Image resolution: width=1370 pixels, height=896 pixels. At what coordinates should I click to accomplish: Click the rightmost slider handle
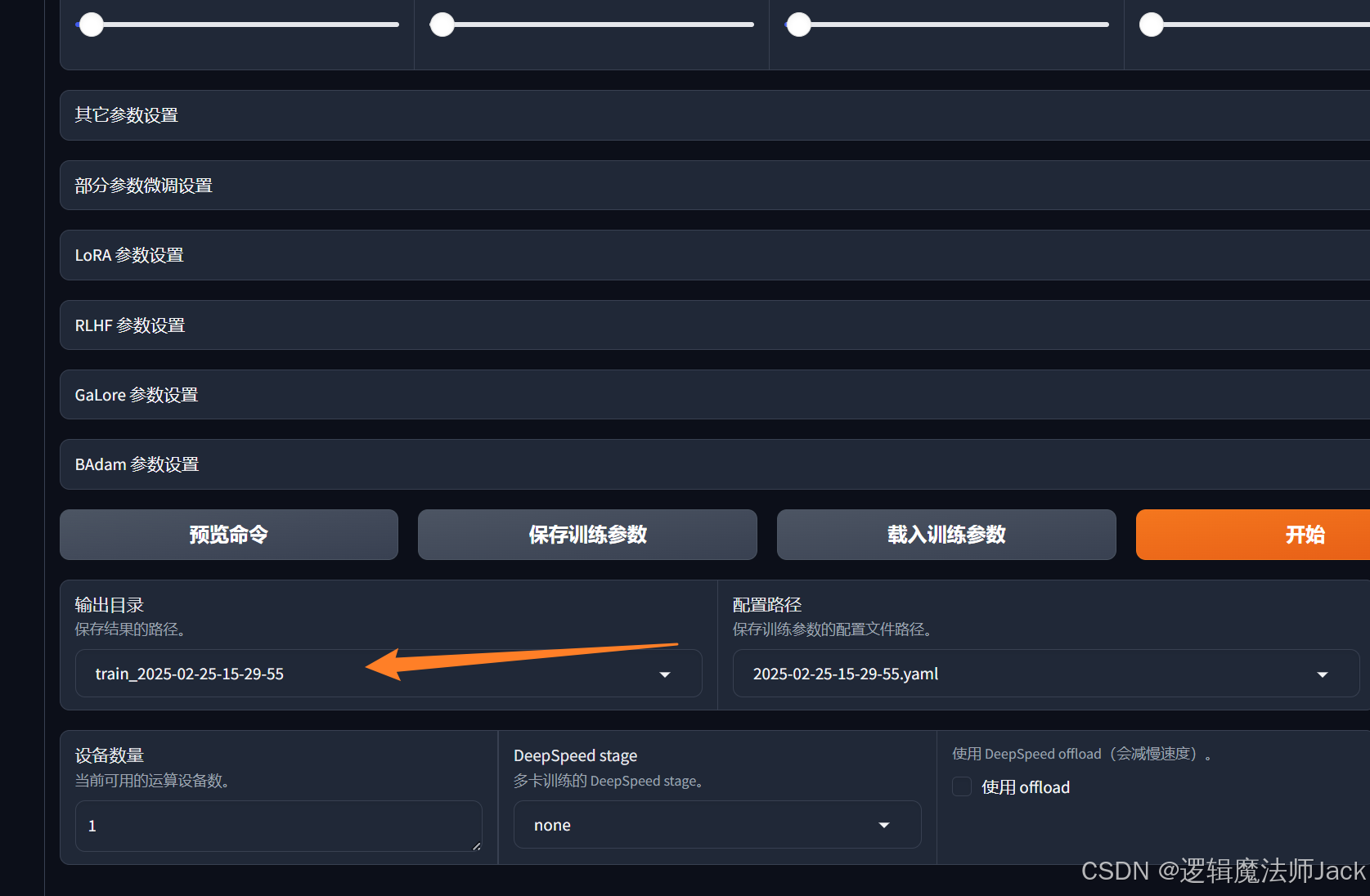[1152, 25]
